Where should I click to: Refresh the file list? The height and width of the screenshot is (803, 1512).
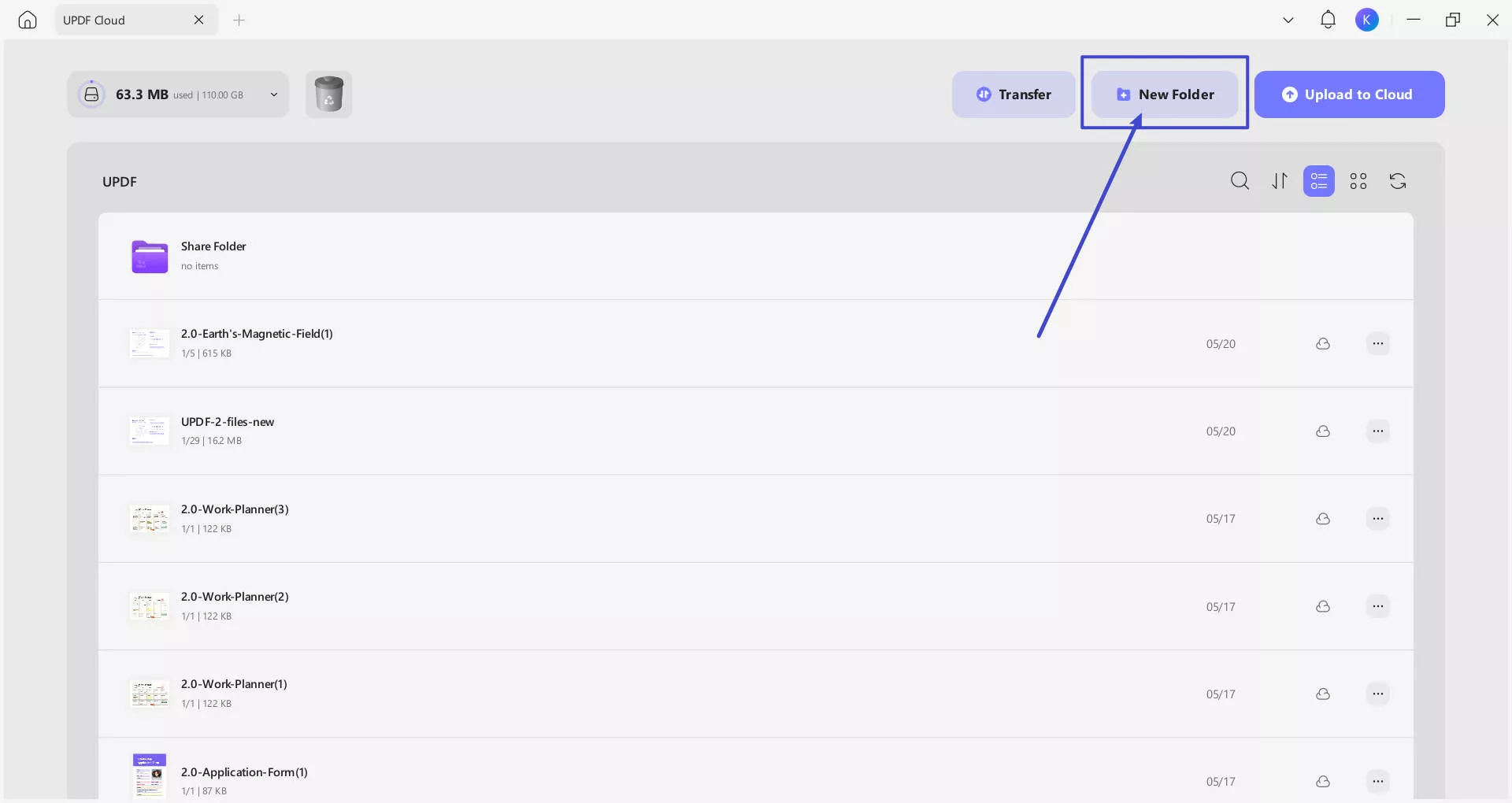coord(1398,181)
